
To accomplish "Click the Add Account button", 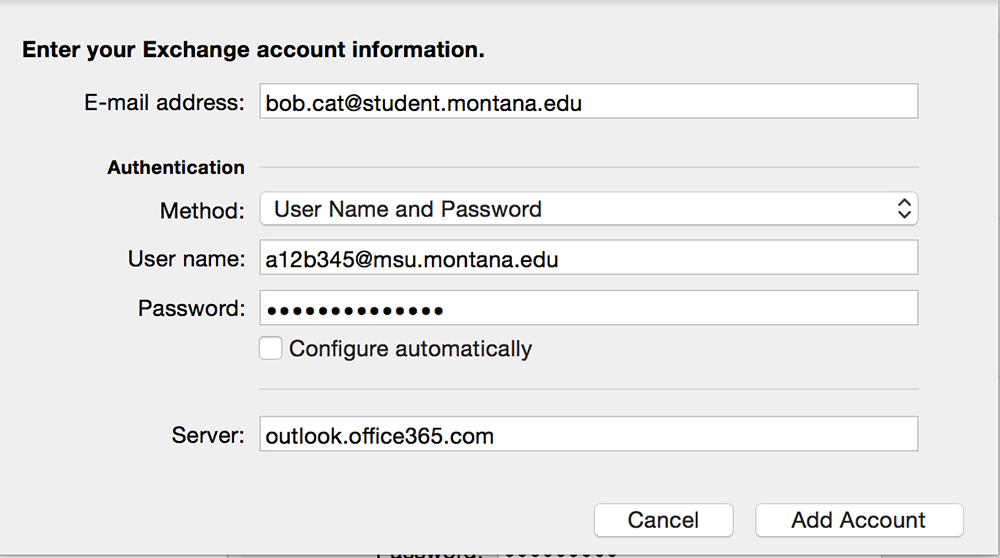I will (859, 520).
